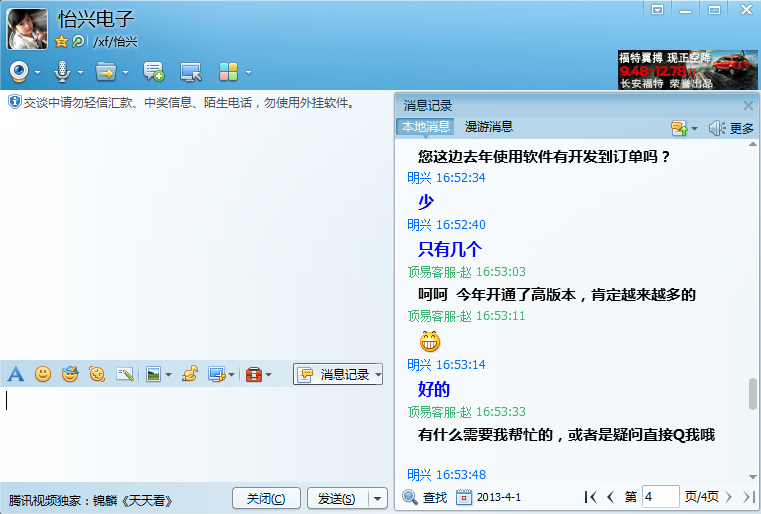
Task: Open the emoticon smiley picker
Action: [43, 374]
